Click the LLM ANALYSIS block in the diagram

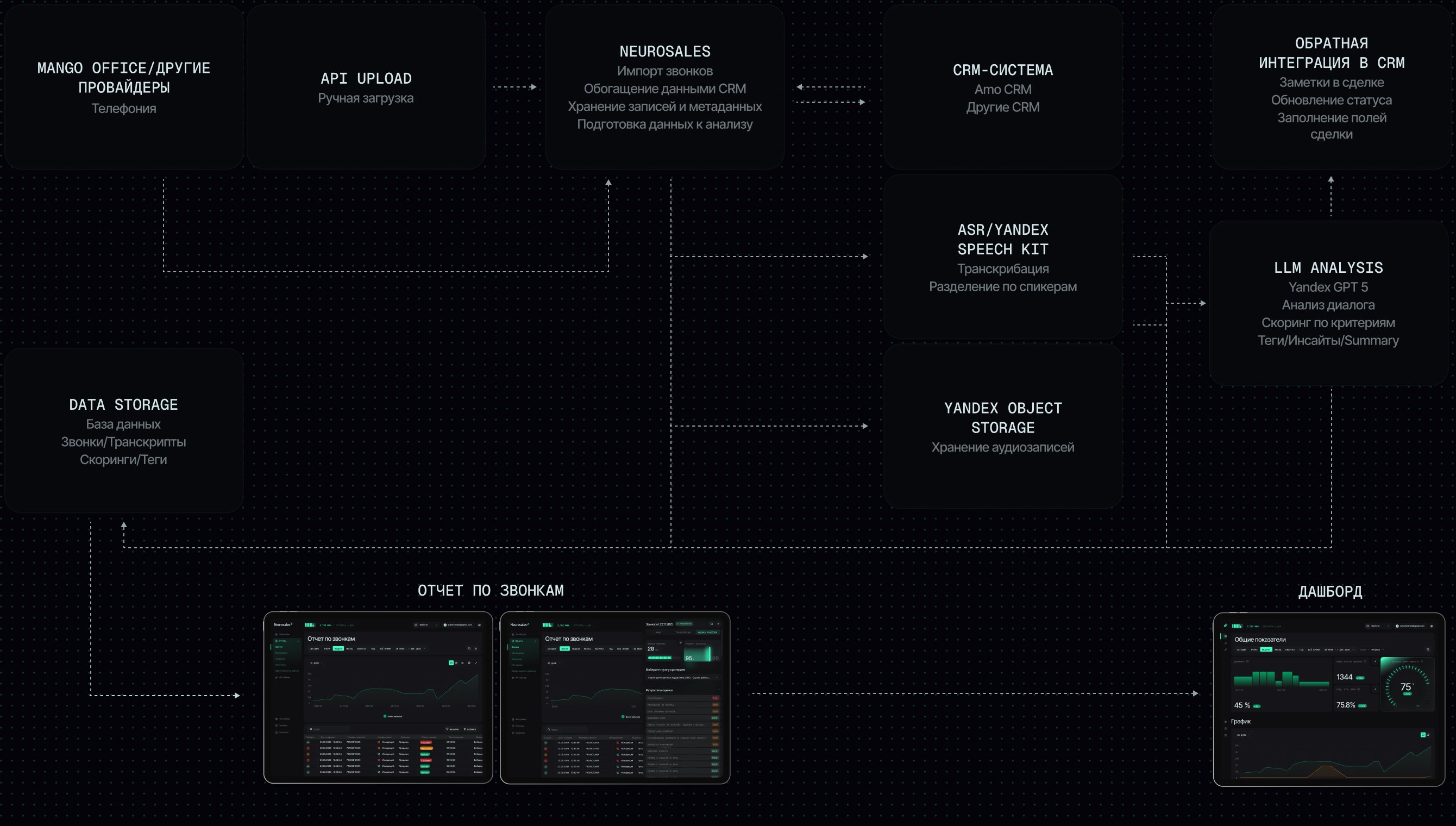pyautogui.click(x=1328, y=304)
